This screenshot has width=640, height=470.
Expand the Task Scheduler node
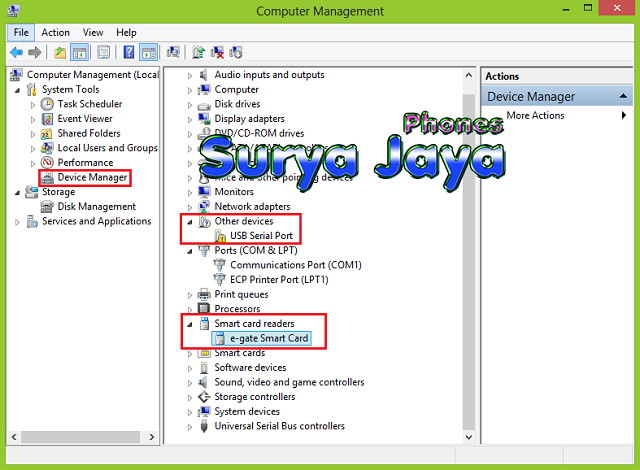click(33, 105)
